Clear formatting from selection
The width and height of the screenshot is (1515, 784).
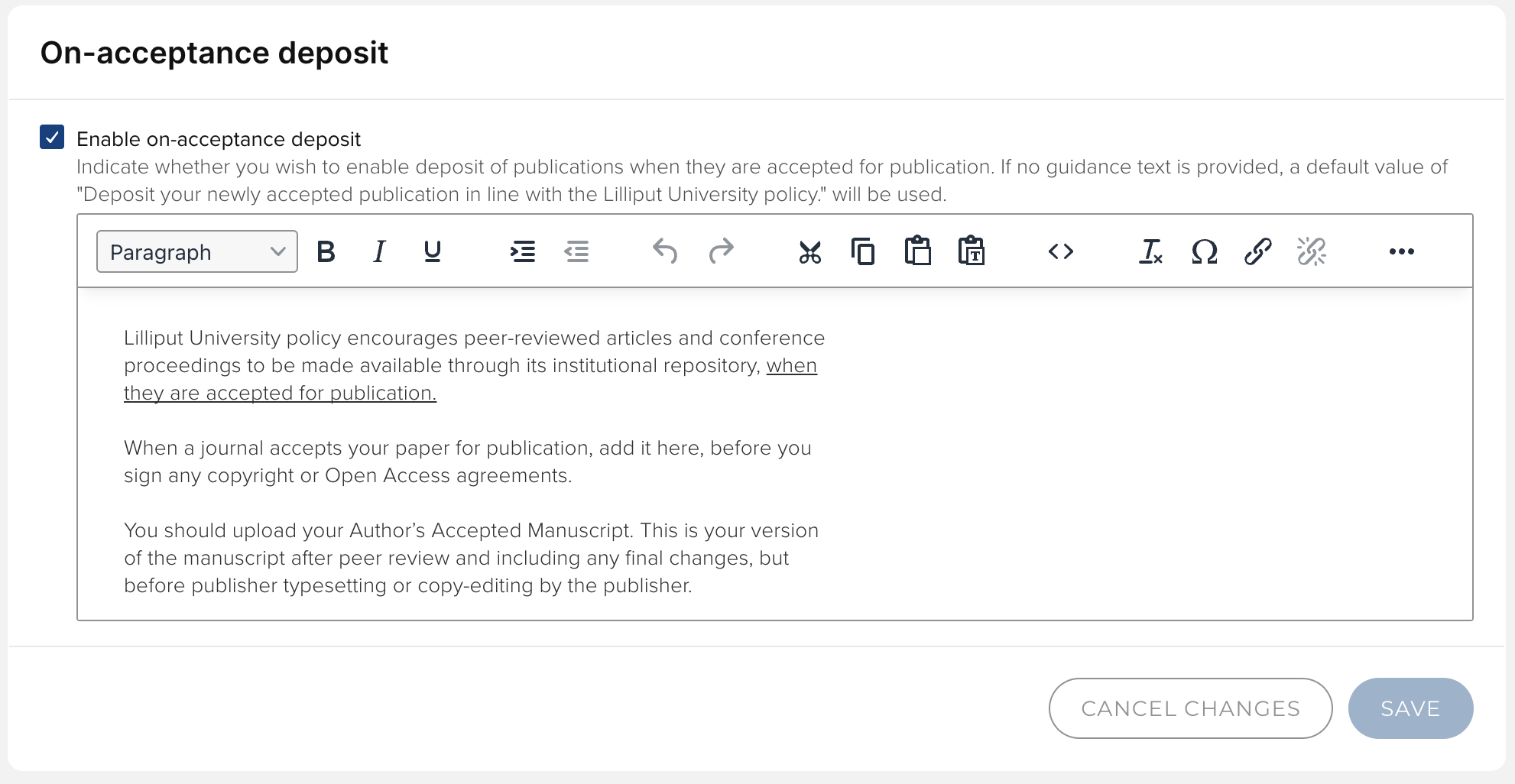1150,251
